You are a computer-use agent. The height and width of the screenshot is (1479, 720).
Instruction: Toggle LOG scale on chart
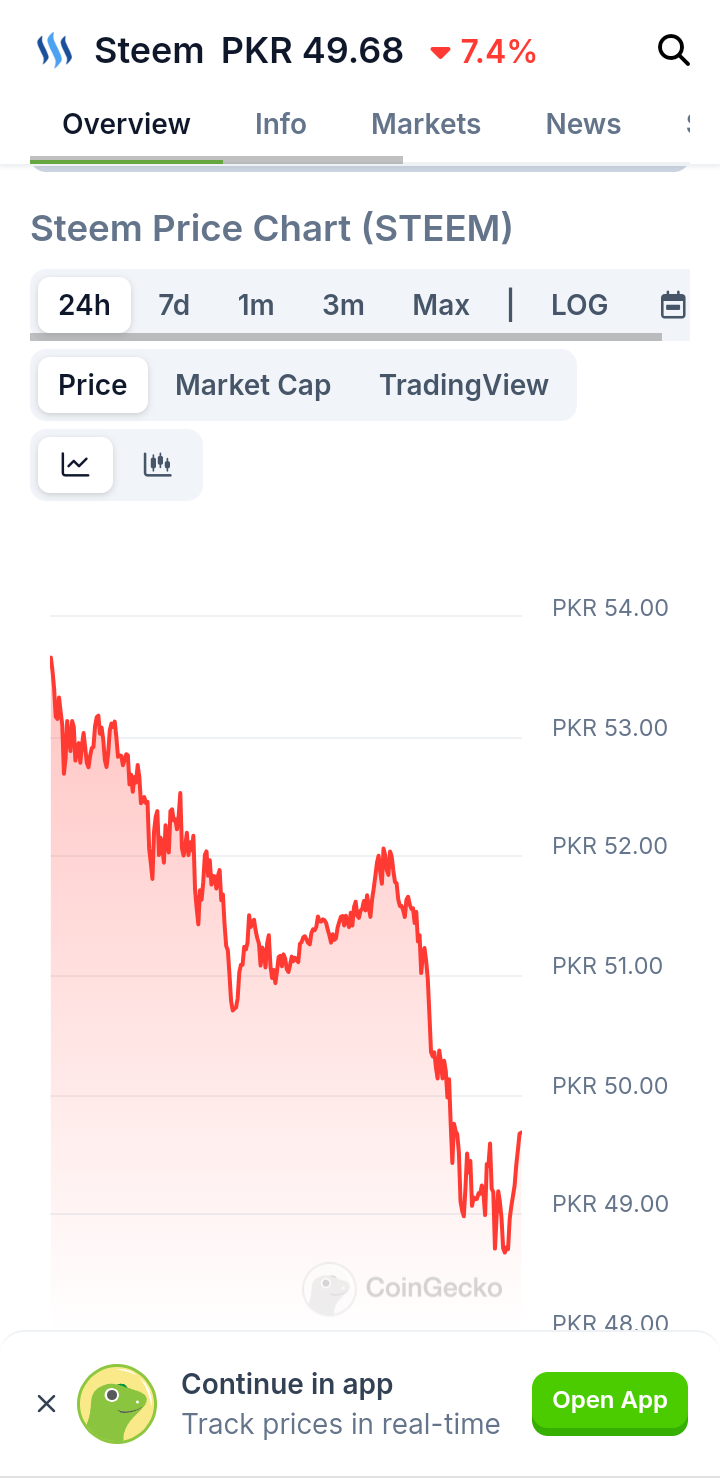(x=580, y=305)
